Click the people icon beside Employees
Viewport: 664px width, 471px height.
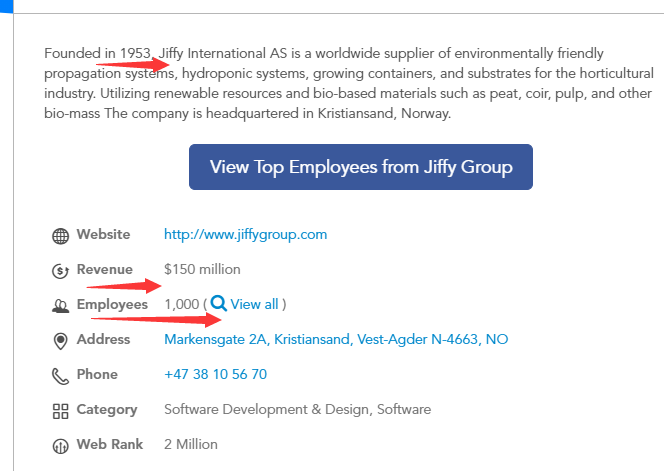[61, 306]
